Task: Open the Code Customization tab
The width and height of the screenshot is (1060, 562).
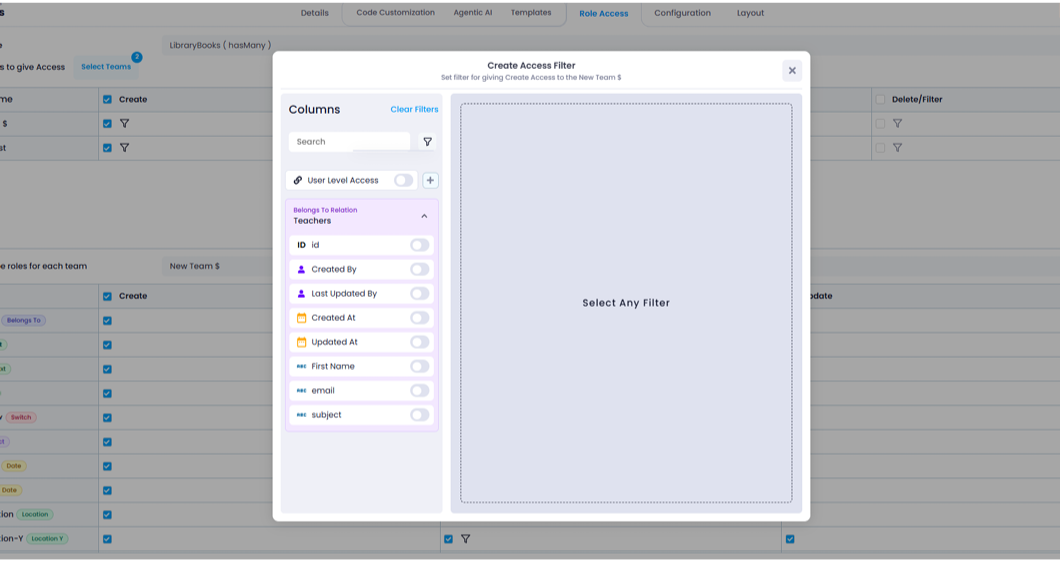Action: point(395,13)
